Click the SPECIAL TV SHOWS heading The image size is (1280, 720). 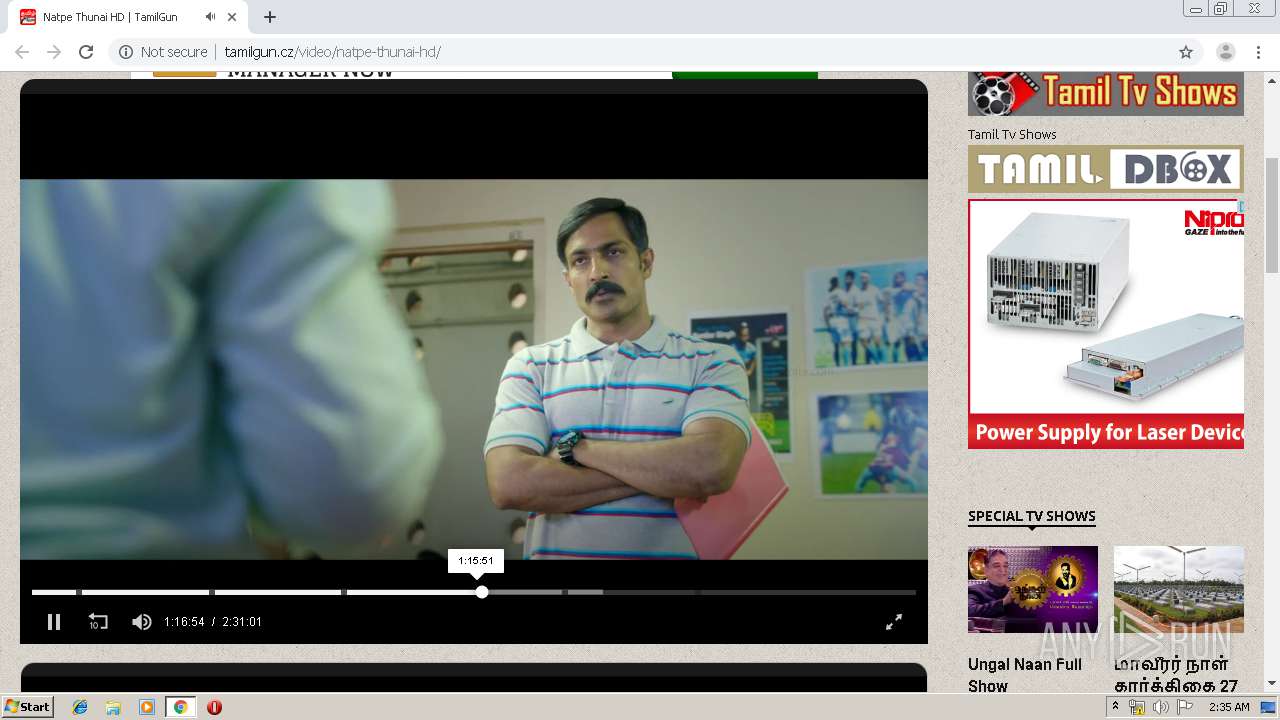(x=1032, y=516)
